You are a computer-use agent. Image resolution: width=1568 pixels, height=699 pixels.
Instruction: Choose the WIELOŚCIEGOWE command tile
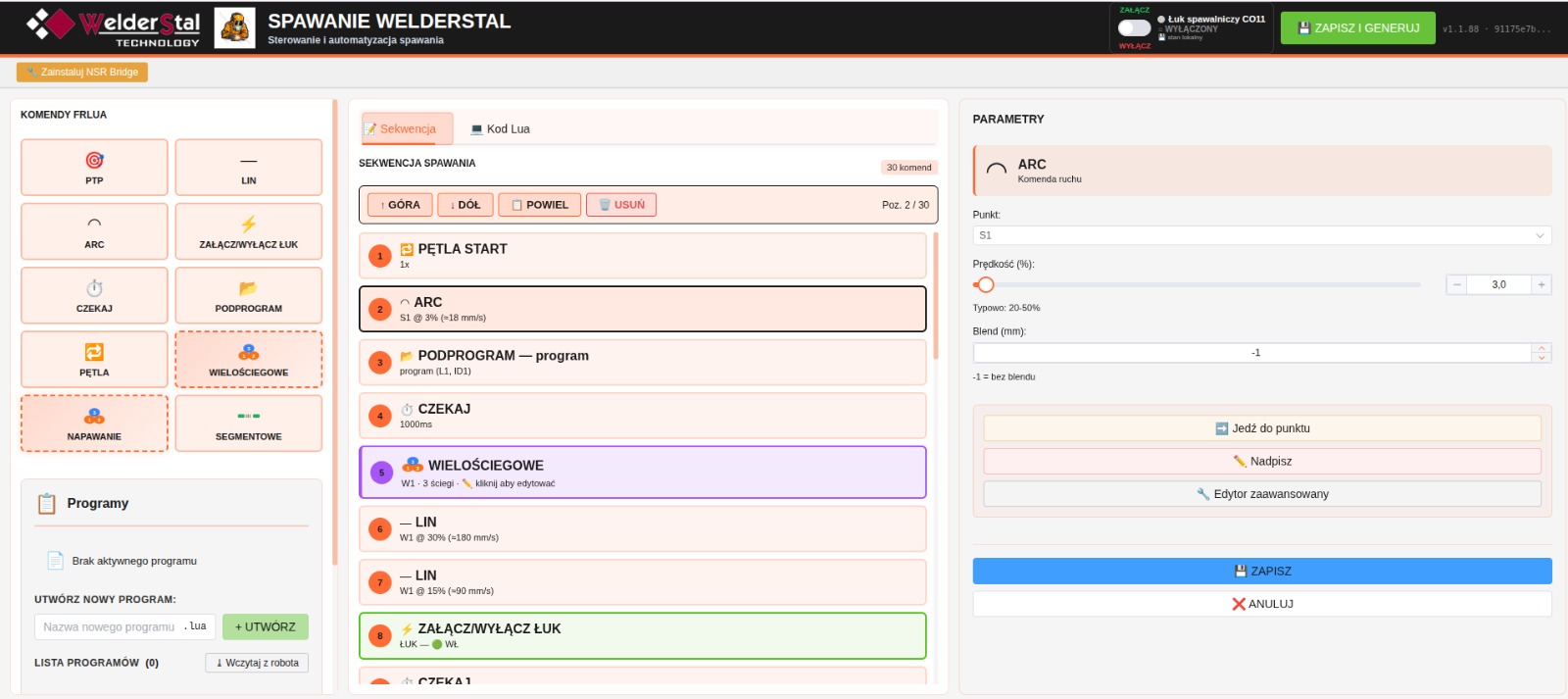click(249, 359)
